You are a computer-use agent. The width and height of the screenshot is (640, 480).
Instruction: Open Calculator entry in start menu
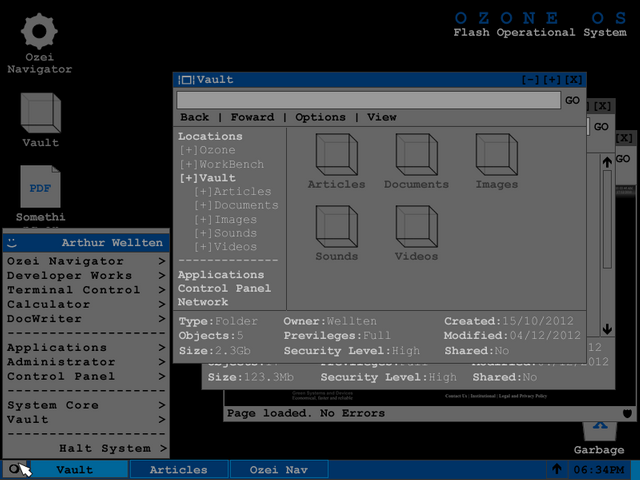(x=86, y=304)
